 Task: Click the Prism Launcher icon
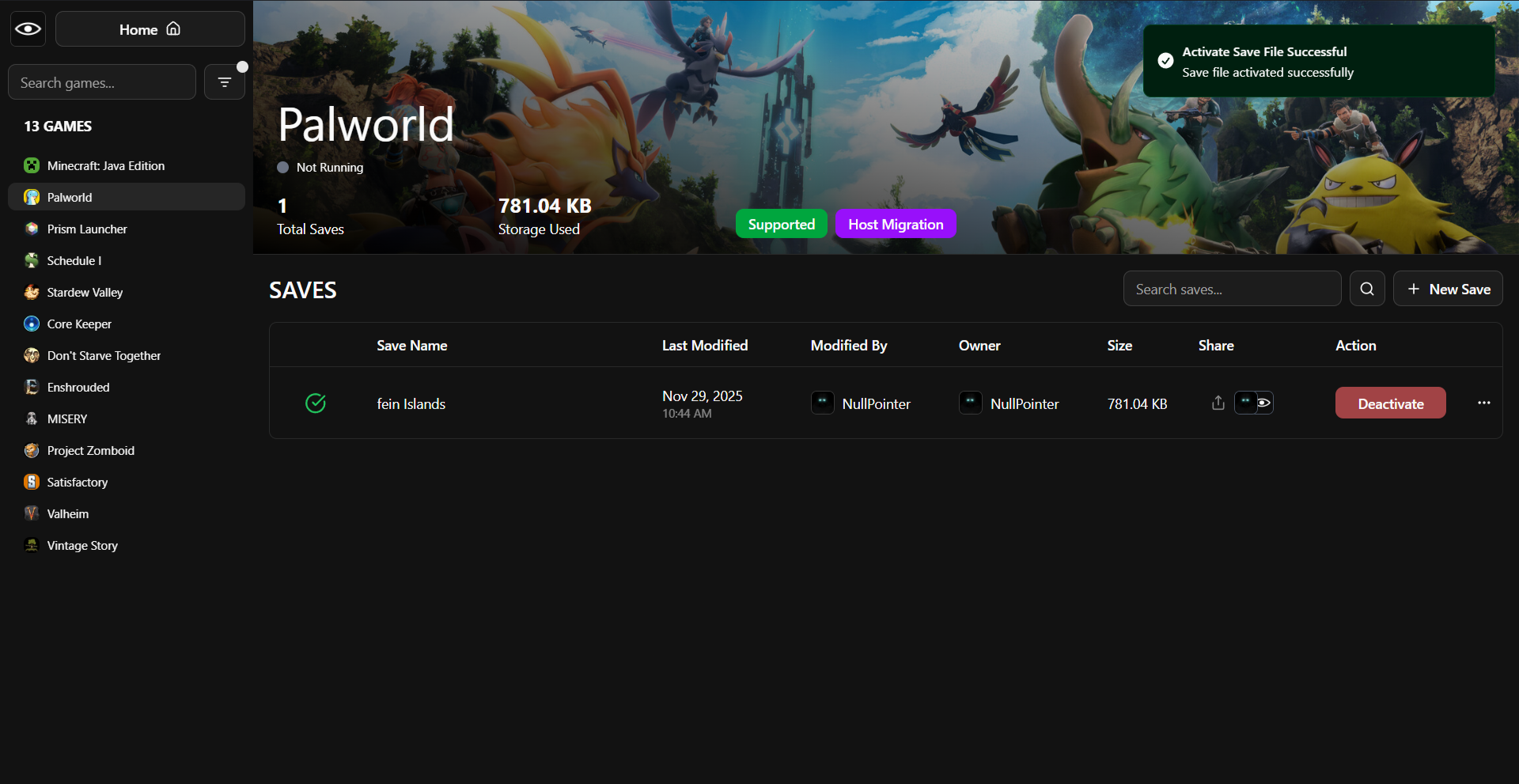(32, 229)
